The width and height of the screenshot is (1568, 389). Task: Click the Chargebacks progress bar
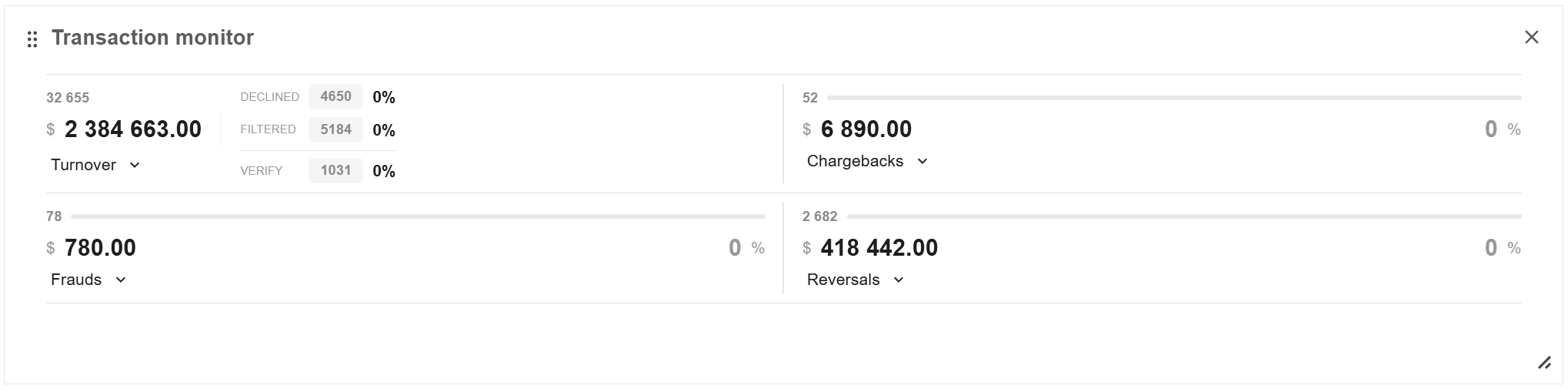(1173, 98)
